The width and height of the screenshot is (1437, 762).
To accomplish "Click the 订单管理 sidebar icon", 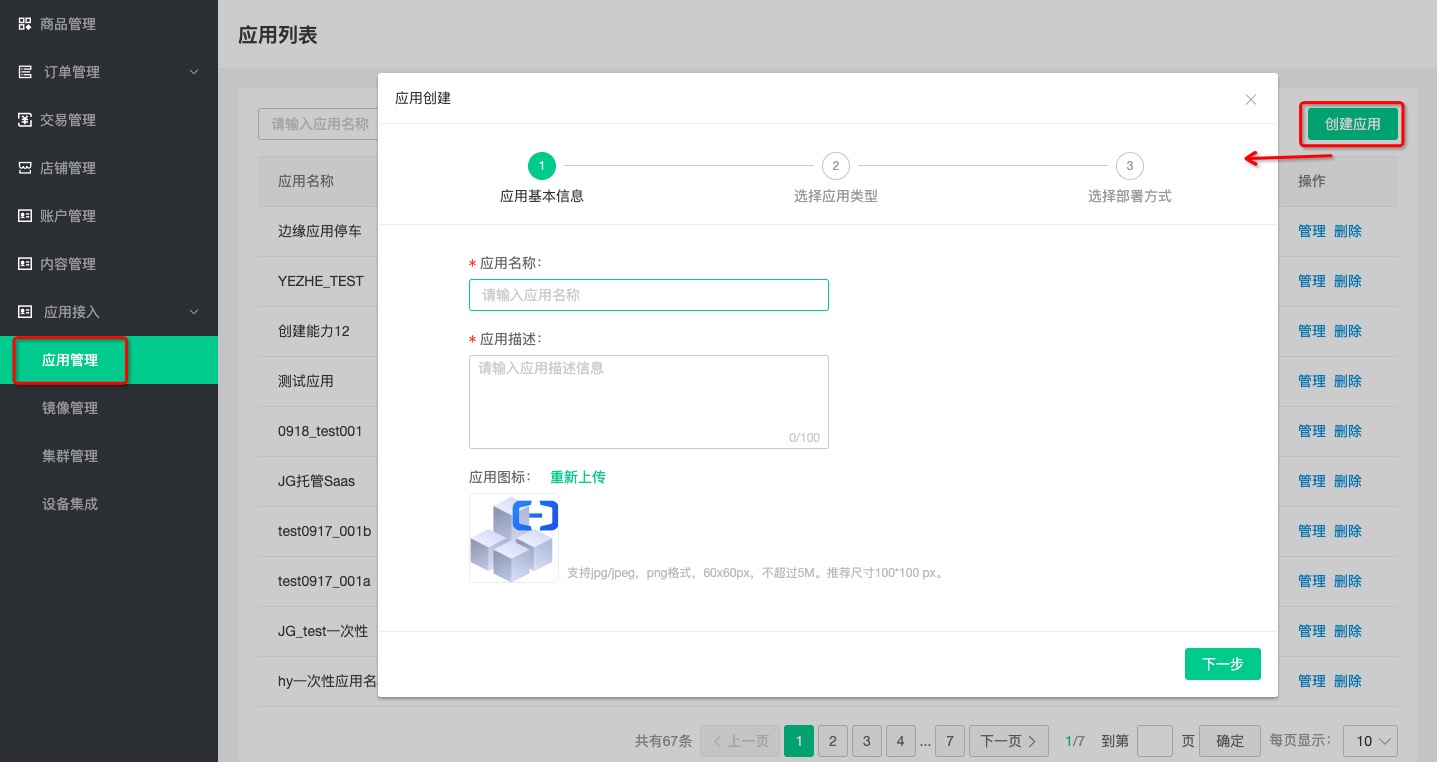I will [x=25, y=72].
